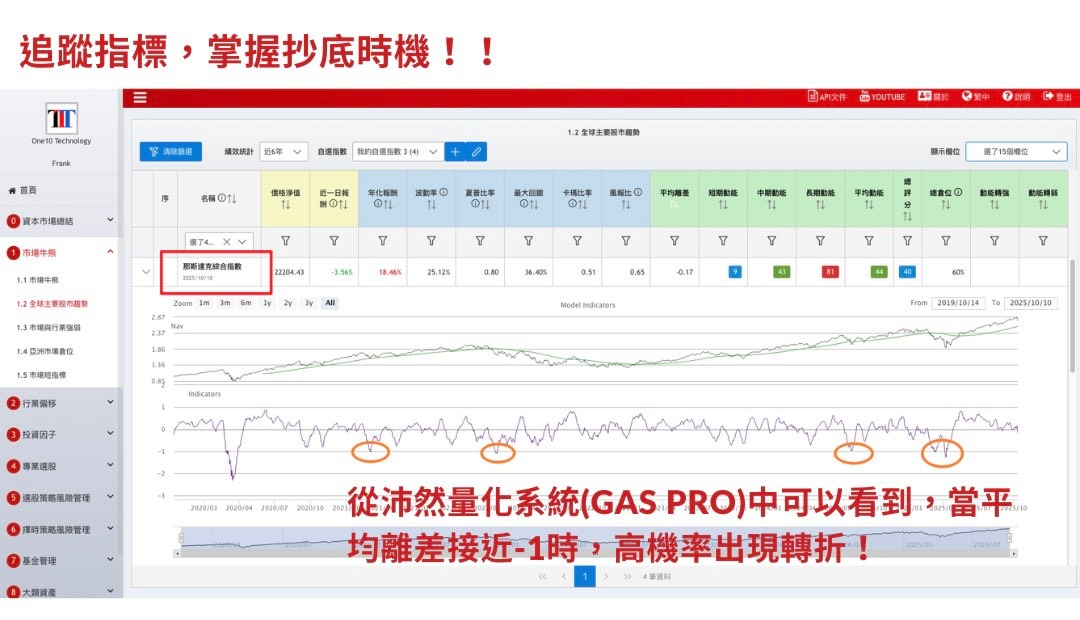Open the filter for the 波動率 column
1080x620 pixels.
[x=431, y=241]
